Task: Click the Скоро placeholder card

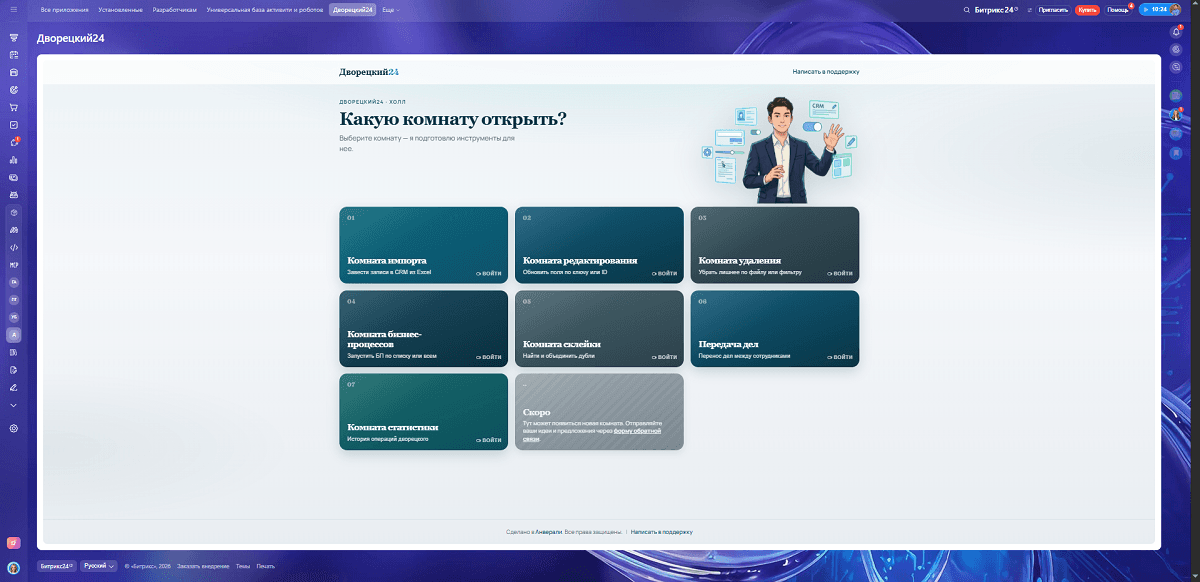Action: [599, 412]
